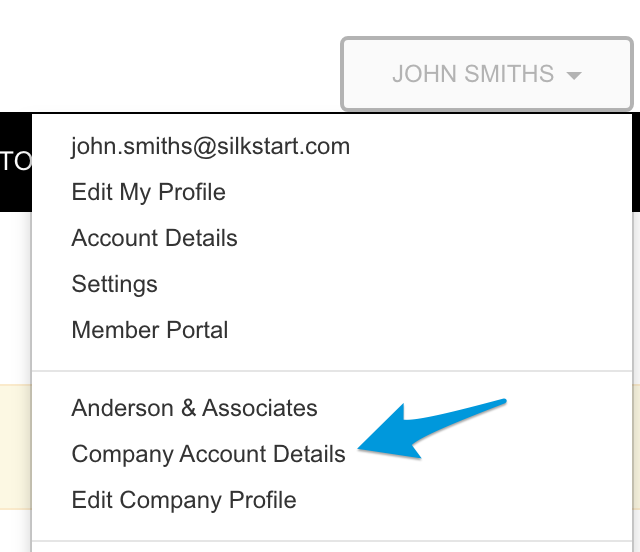Select Anderson & Associates company entry
The image size is (640, 552).
point(194,408)
